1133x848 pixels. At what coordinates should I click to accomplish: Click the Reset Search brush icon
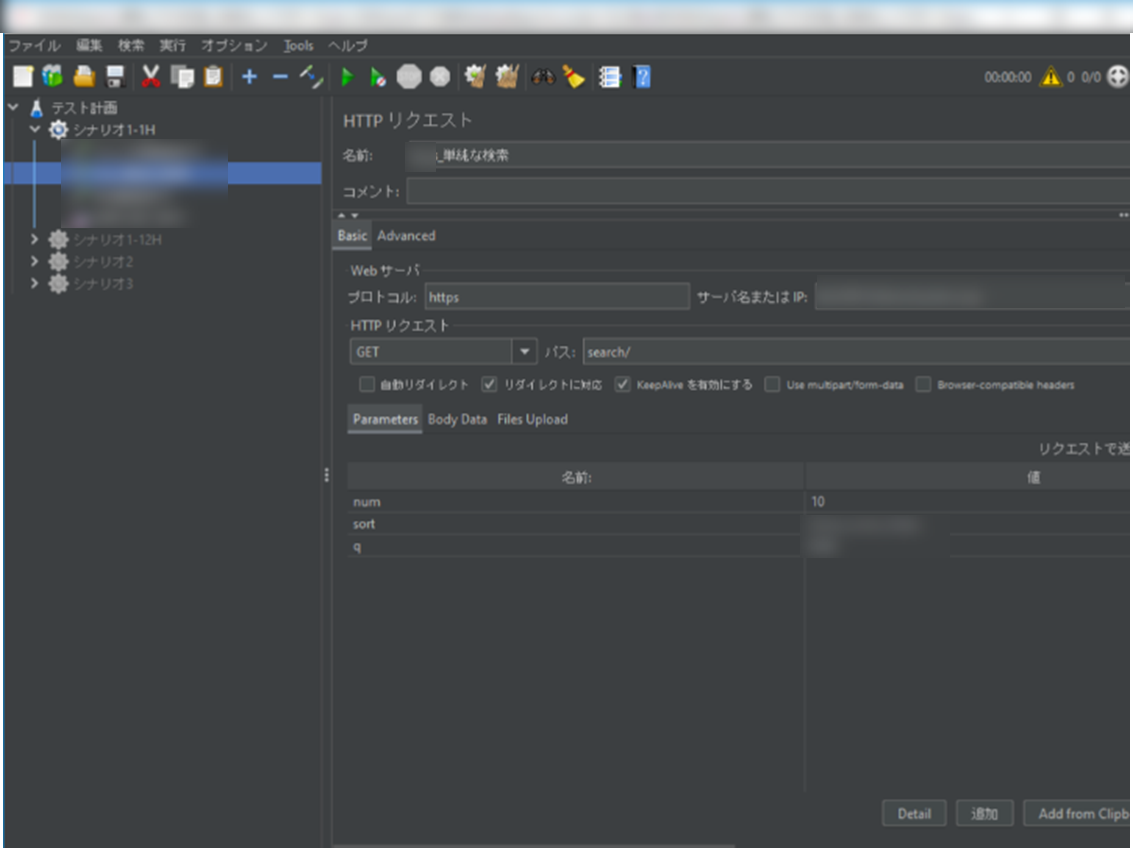[574, 77]
